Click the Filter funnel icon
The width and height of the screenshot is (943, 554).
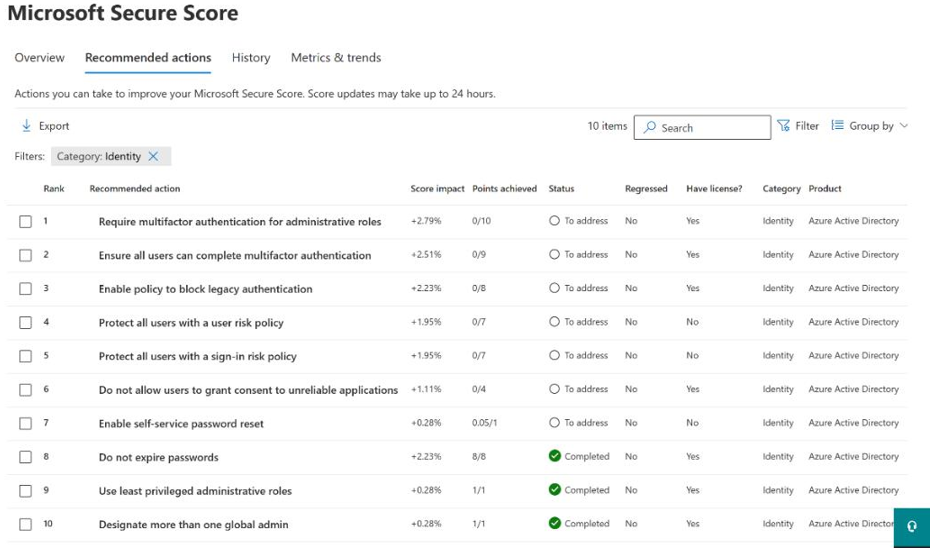[x=783, y=126]
